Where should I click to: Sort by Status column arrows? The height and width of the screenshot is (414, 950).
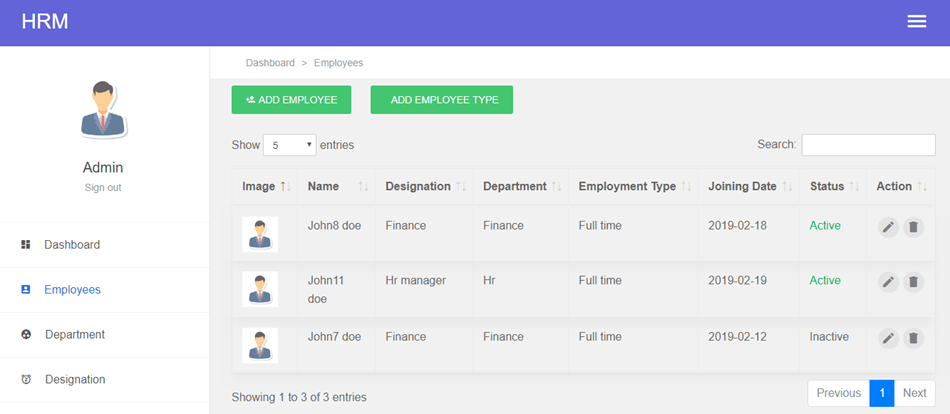pos(854,187)
